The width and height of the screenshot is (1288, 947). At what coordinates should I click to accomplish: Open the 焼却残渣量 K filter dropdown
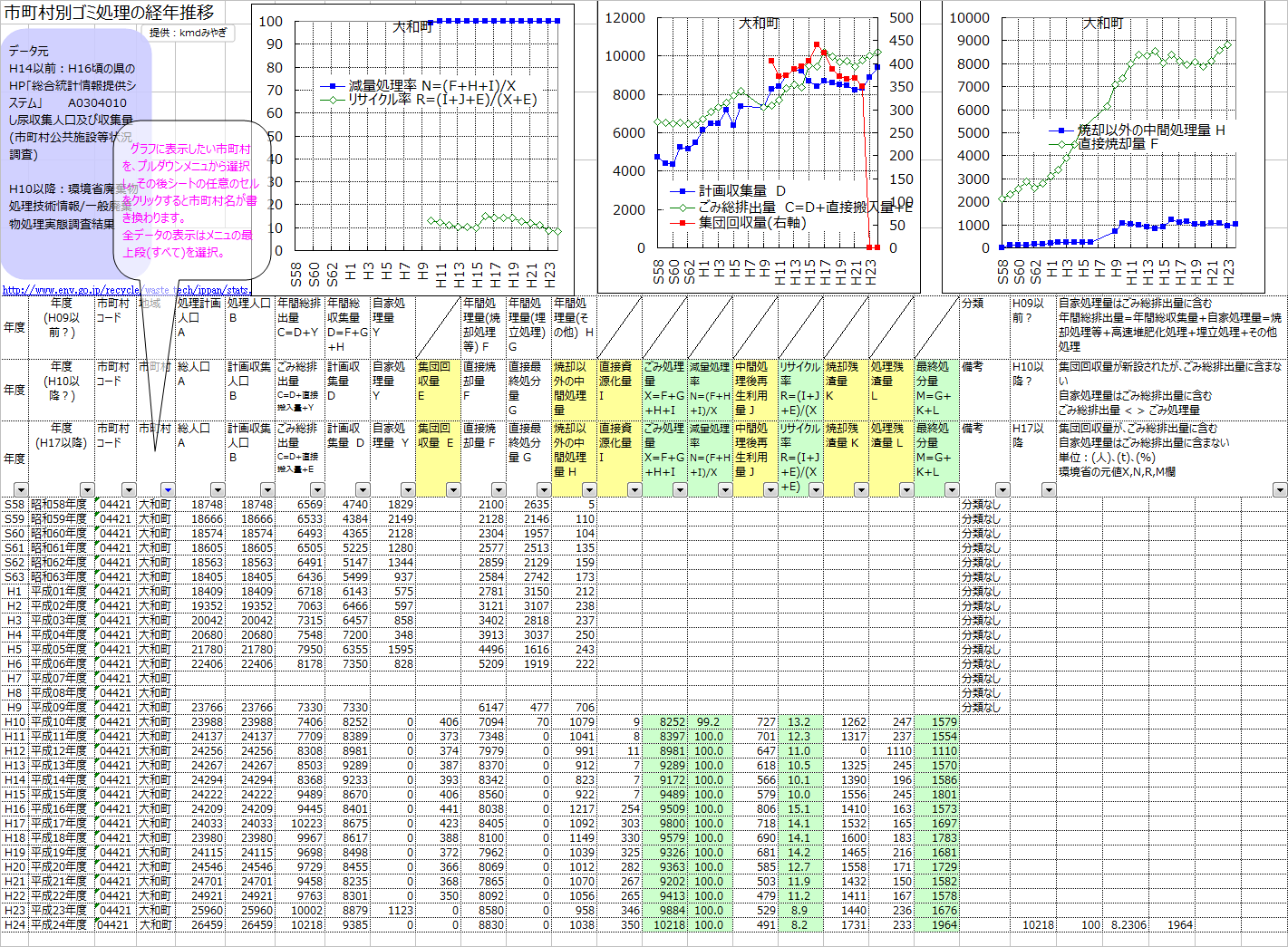pos(861,490)
